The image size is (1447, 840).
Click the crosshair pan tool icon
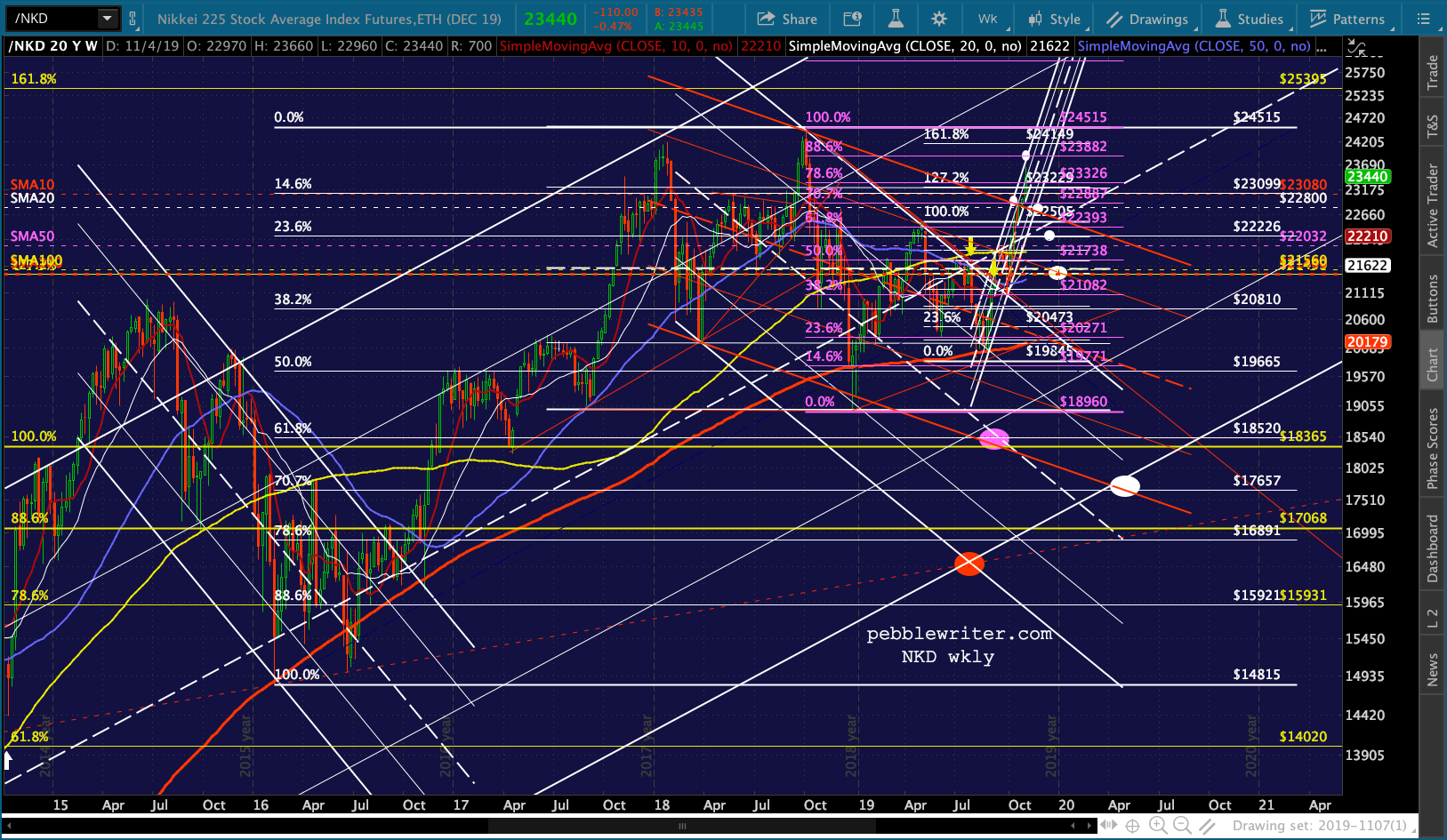click(x=1132, y=826)
